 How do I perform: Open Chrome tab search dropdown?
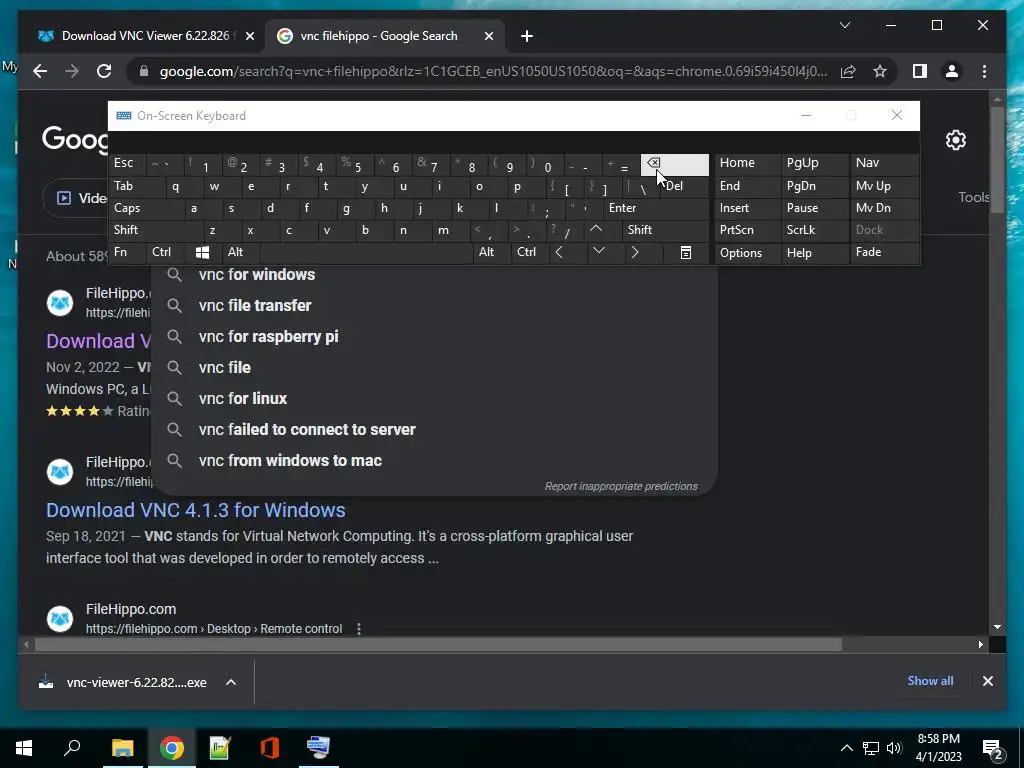tap(844, 25)
